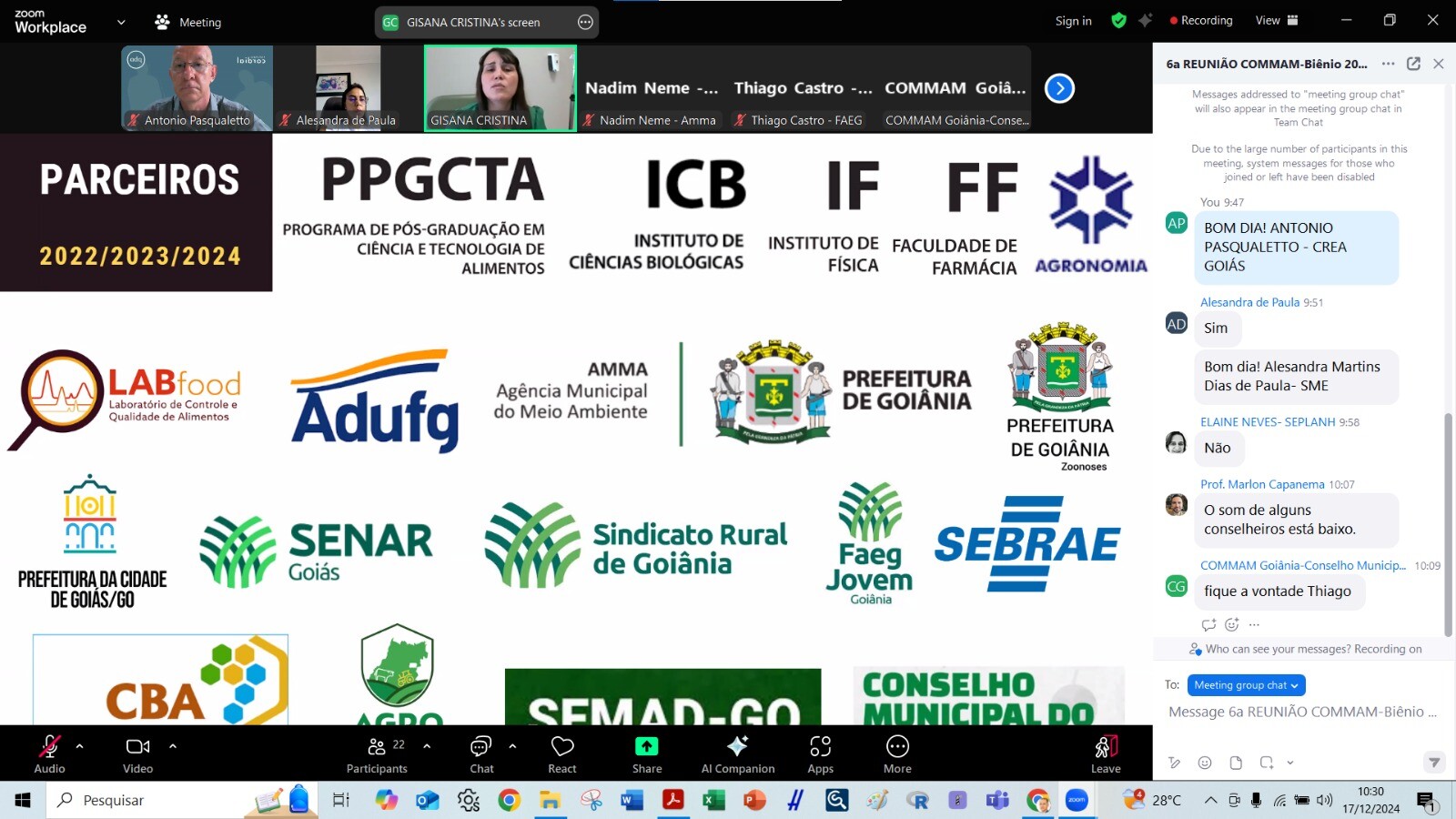This screenshot has width=1456, height=819.
Task: Pop out the chat panel
Action: (1413, 64)
